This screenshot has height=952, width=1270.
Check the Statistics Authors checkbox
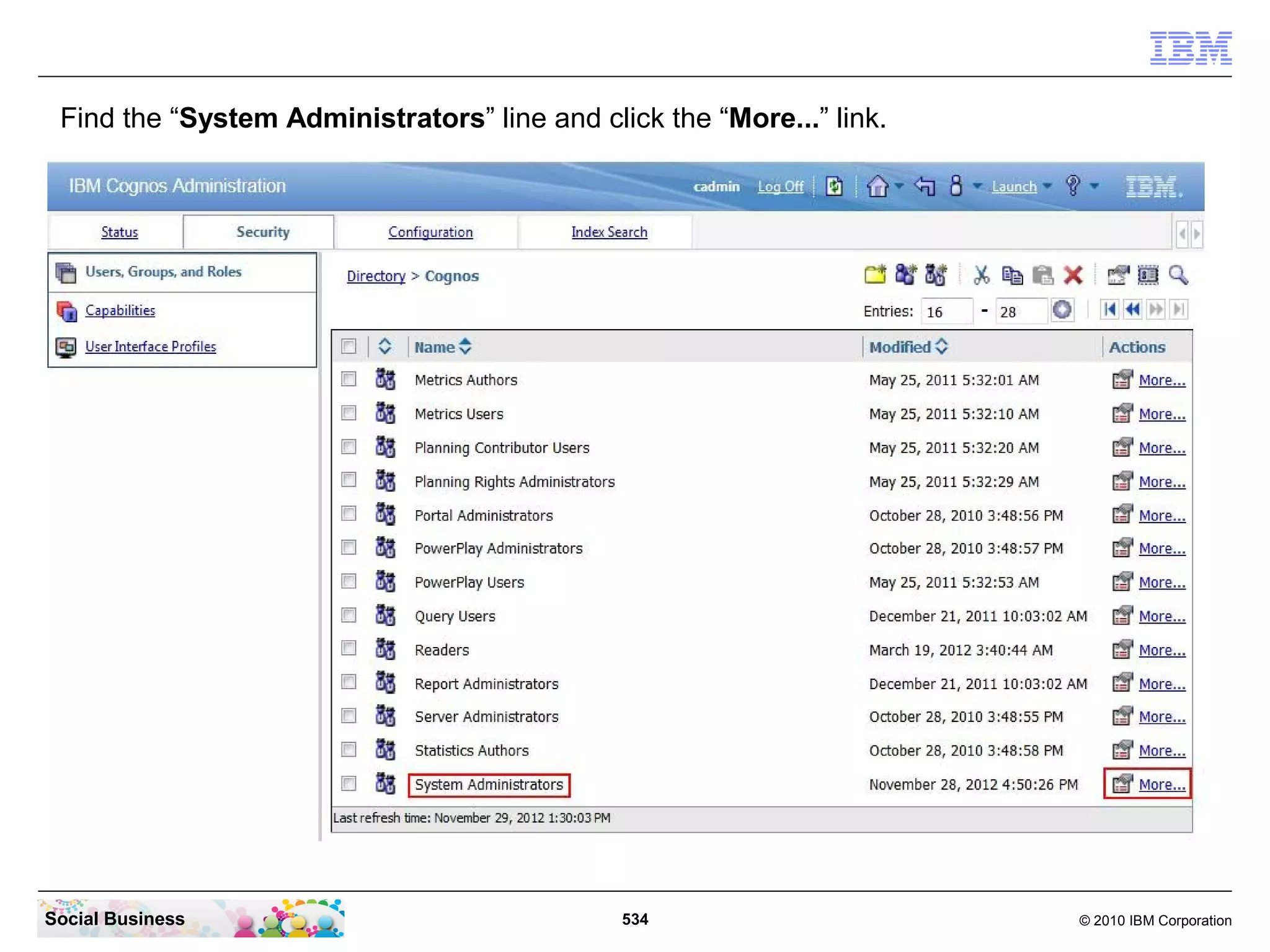pyautogui.click(x=349, y=749)
